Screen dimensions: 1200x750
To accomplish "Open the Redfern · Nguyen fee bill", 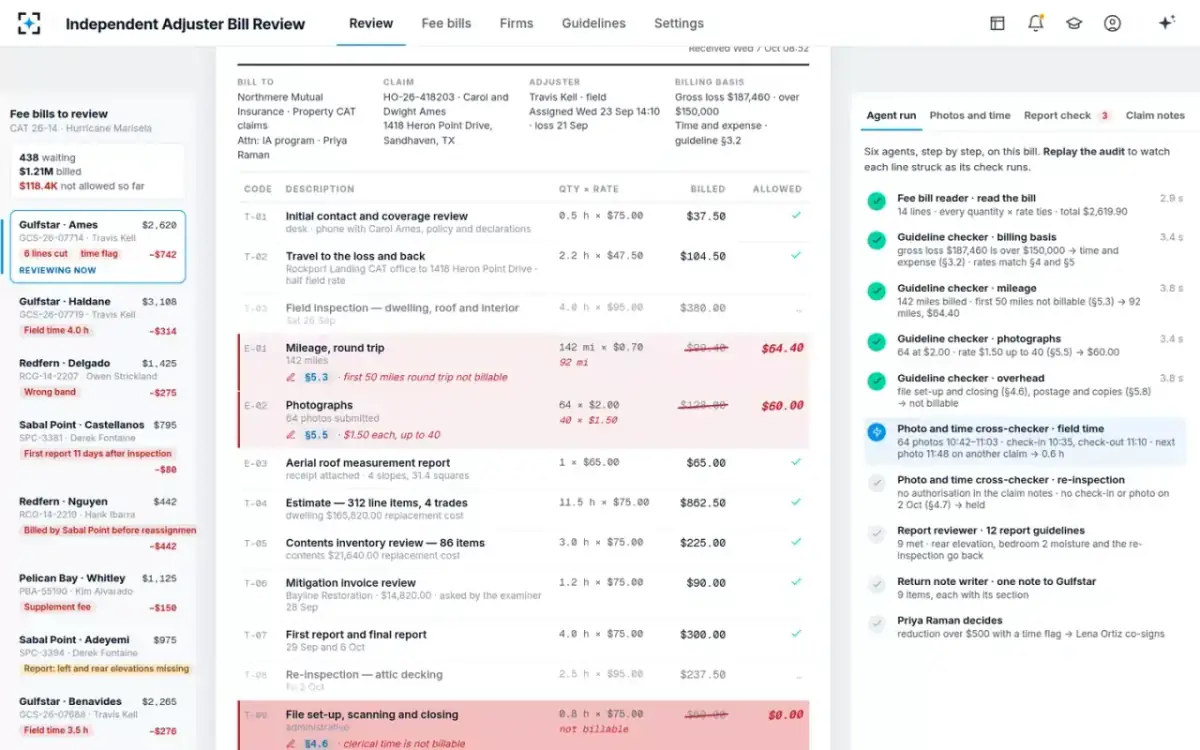I will (x=98, y=523).
